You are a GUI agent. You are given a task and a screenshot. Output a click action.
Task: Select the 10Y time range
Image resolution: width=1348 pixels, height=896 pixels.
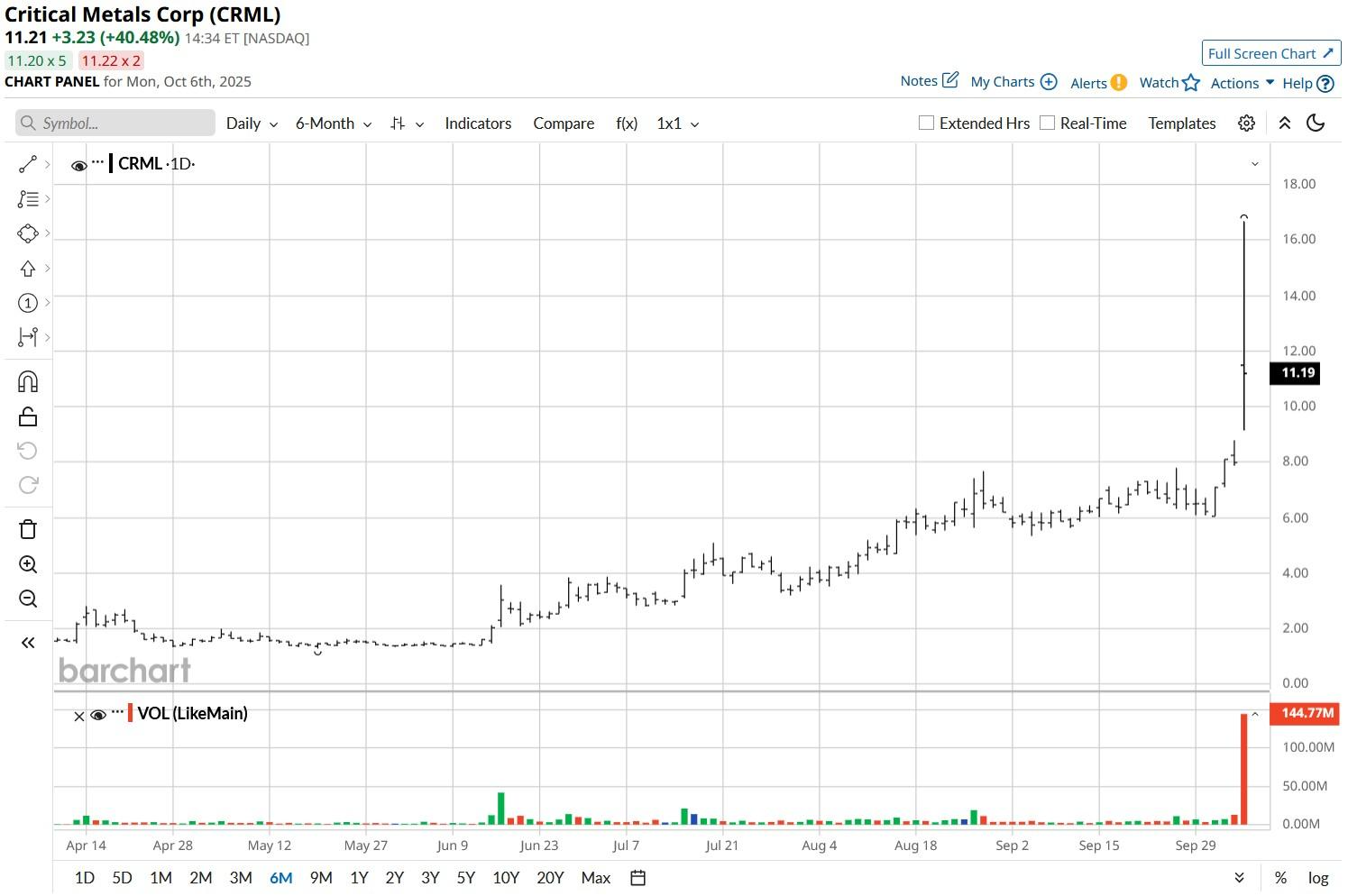(x=506, y=878)
